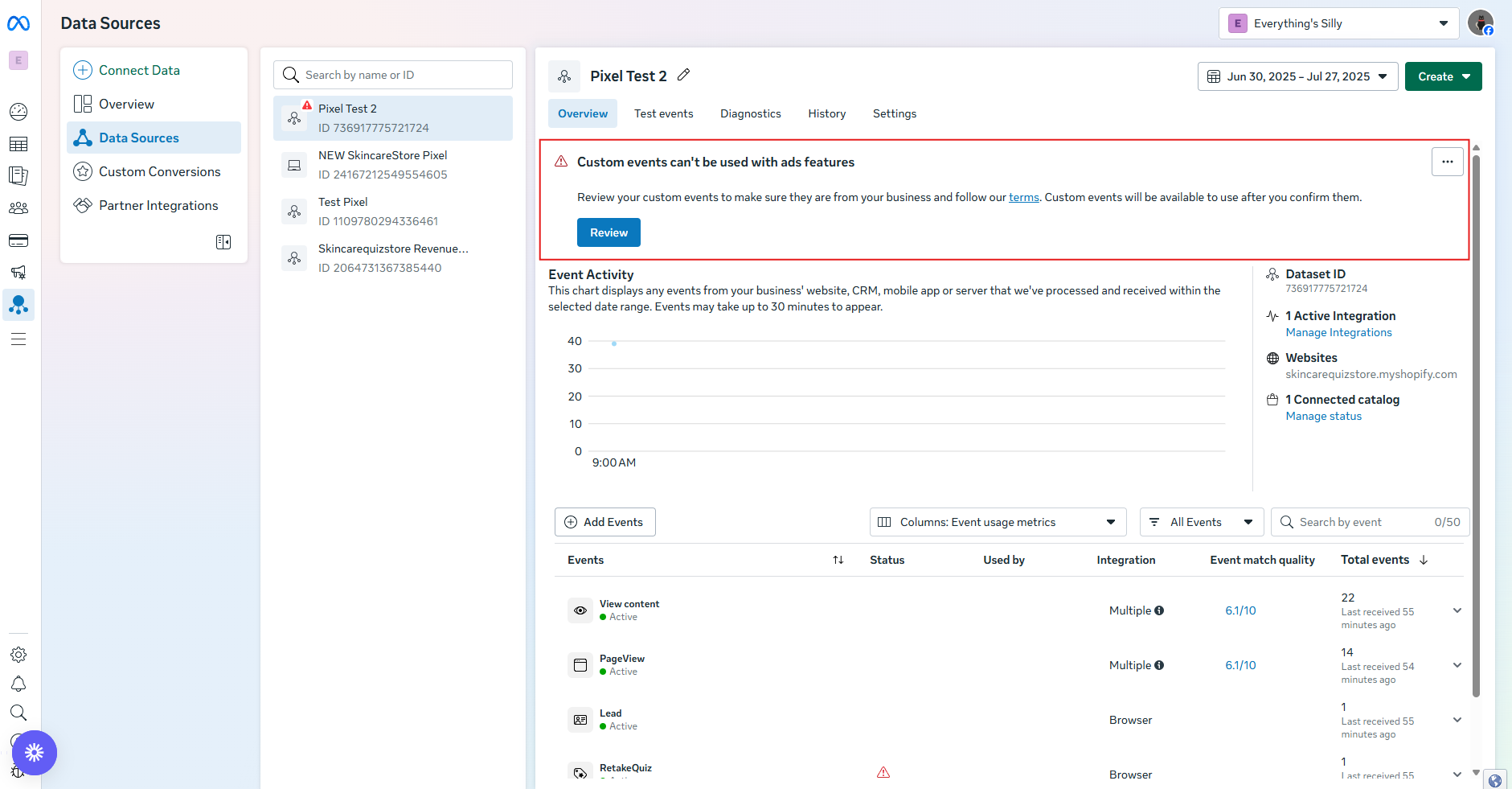Select the Events Manager icon in left rail

point(18,305)
